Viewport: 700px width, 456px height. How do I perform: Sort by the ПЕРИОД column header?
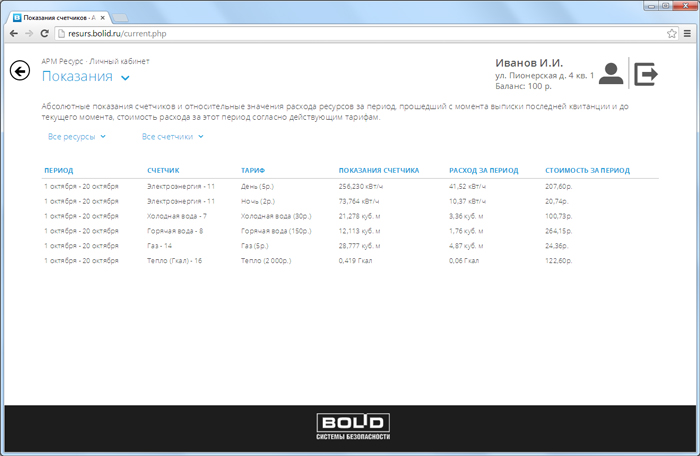(x=58, y=171)
